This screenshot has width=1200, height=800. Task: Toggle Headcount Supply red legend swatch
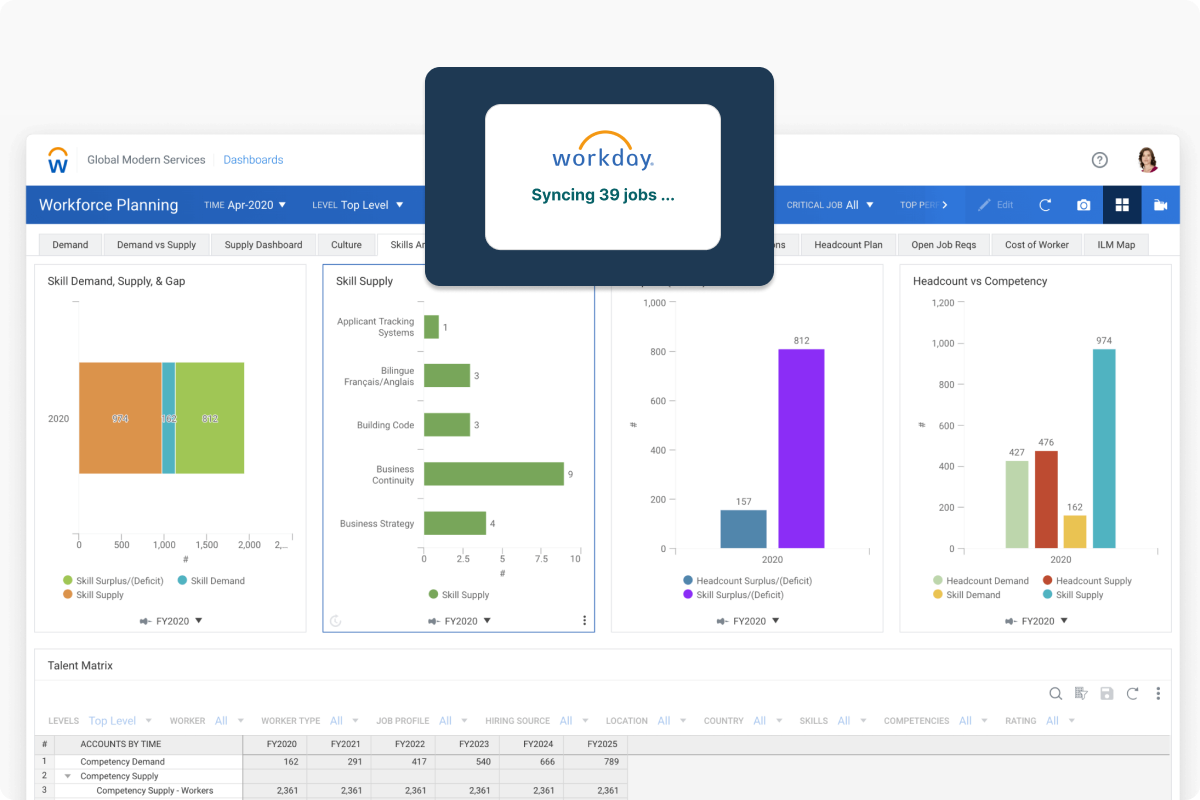pyautogui.click(x=1048, y=581)
